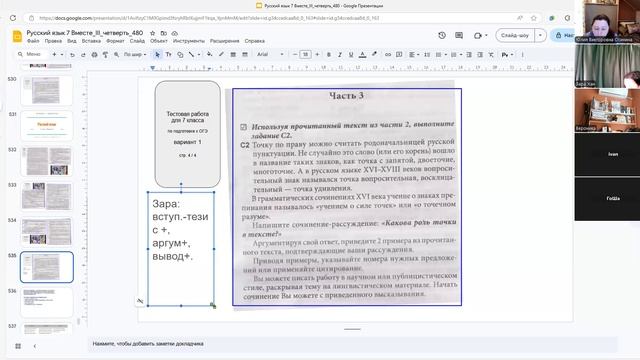Open the Слайд-шоу dropdown arrow
The width and height of the screenshot is (640, 360).
540,36
